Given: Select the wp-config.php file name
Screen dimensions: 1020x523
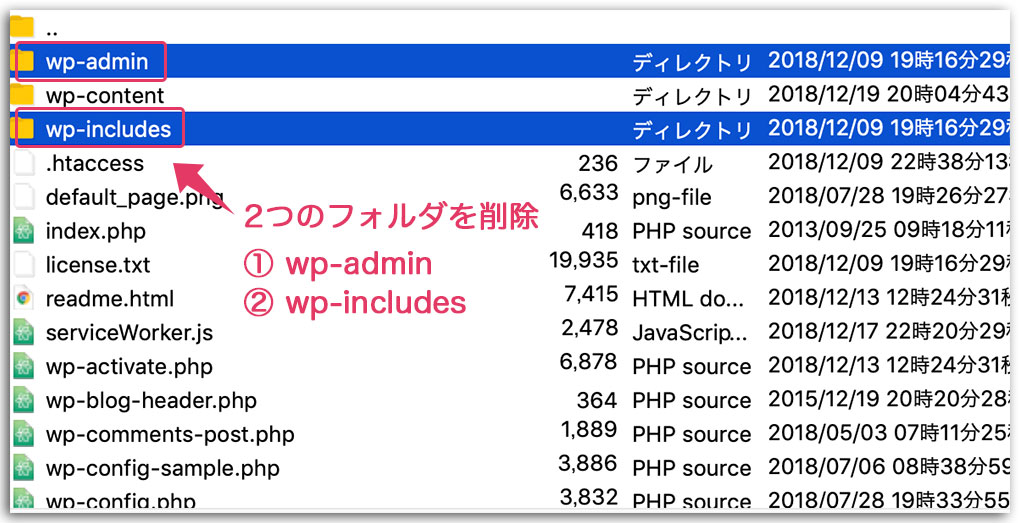Looking at the screenshot, I should point(120,500).
